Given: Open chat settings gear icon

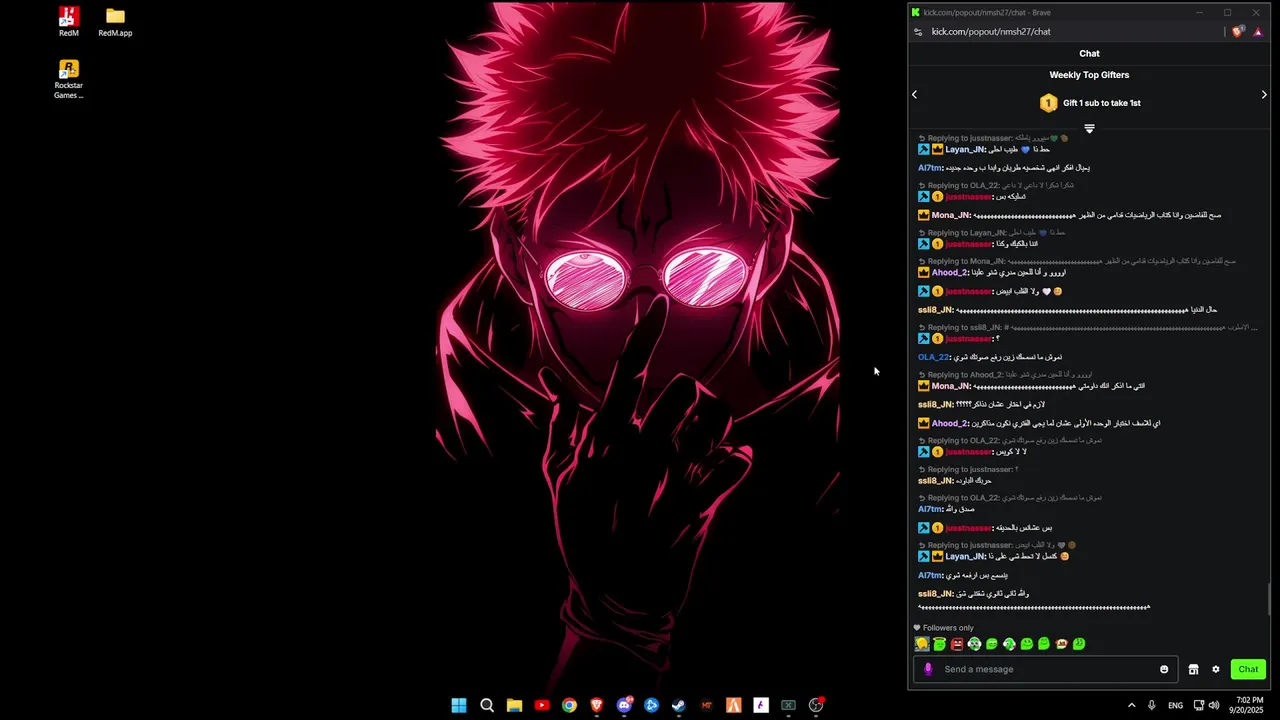Looking at the screenshot, I should 1216,669.
